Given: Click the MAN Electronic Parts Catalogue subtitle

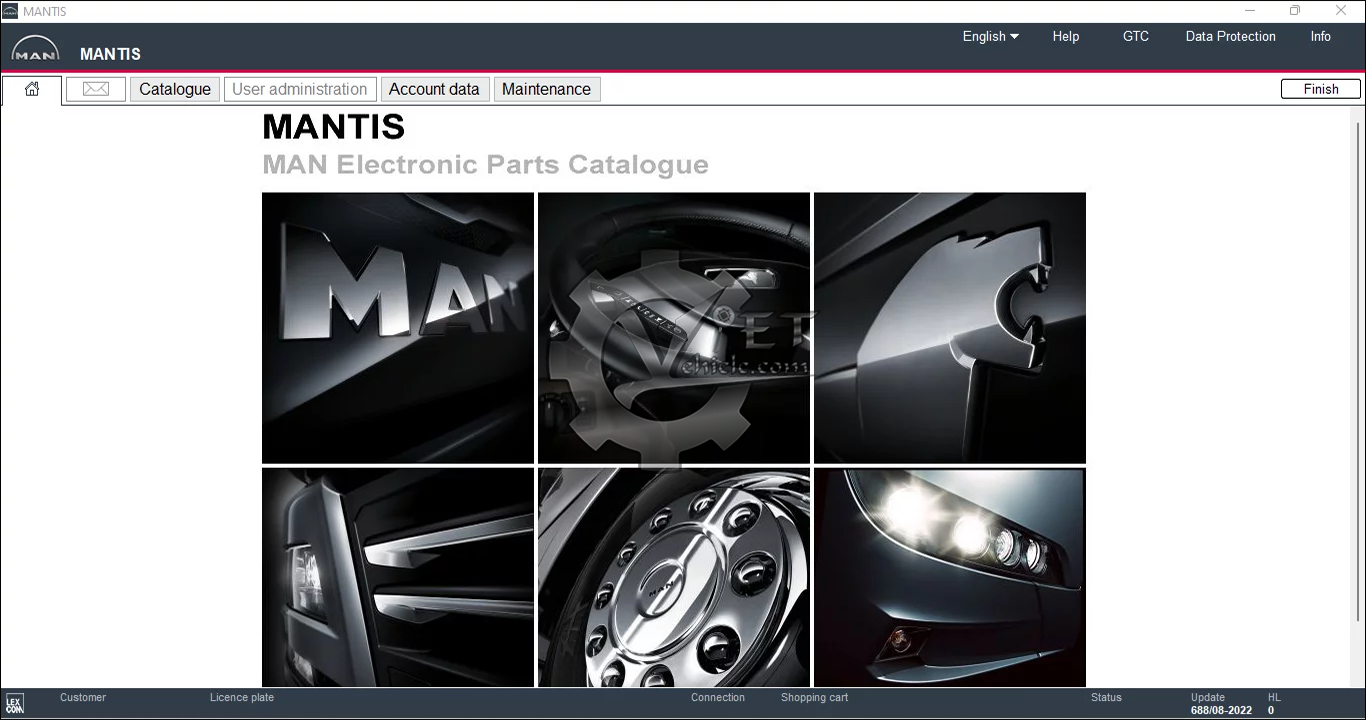Looking at the screenshot, I should coord(485,165).
